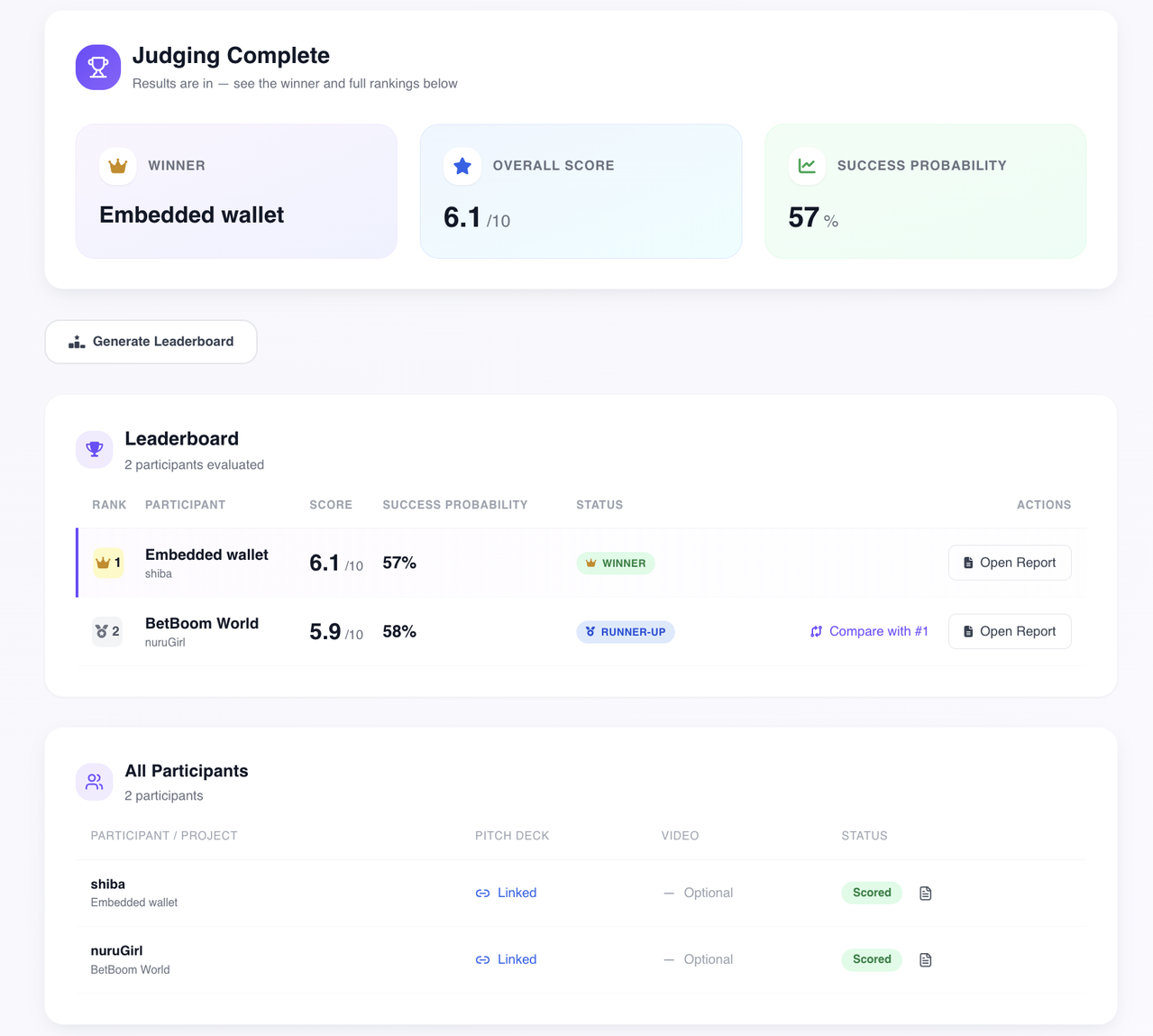Click the WINNER status badge
1153x1036 pixels.
[616, 564]
